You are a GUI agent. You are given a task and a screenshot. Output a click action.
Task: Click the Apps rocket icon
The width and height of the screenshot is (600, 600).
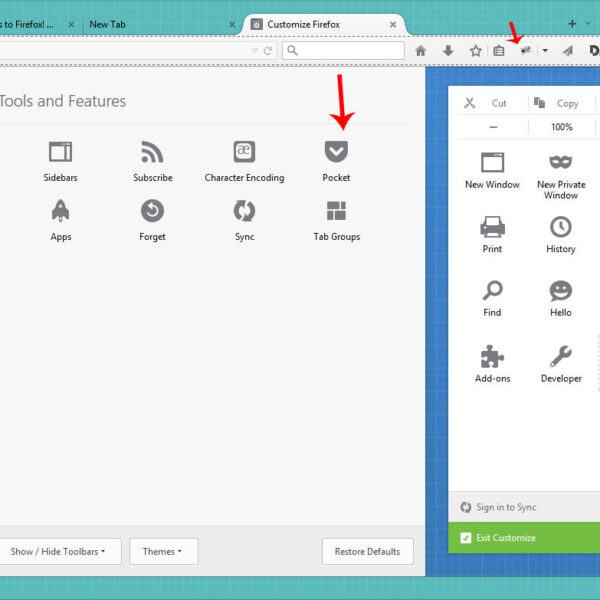tap(60, 211)
